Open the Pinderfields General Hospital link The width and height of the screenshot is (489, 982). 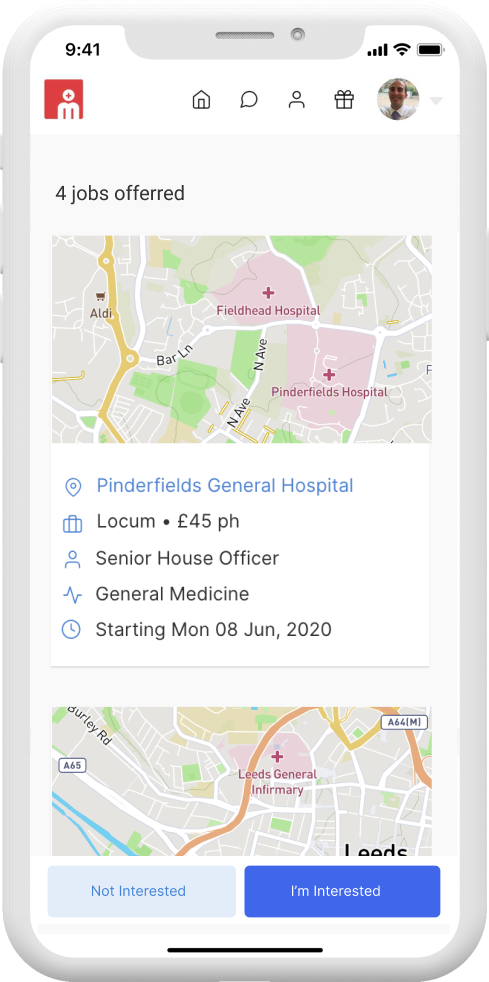tap(225, 485)
